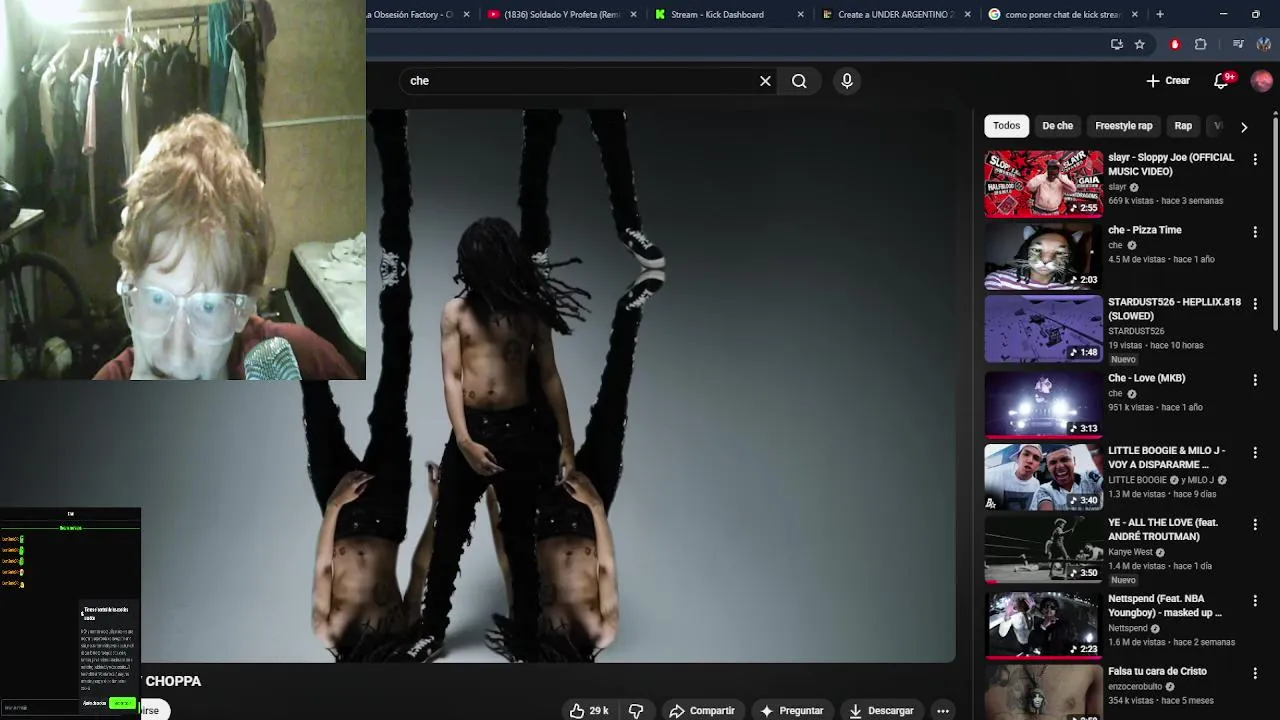Open media controls icon in browser toolbar
This screenshot has width=1280, height=720.
pos(1238,44)
